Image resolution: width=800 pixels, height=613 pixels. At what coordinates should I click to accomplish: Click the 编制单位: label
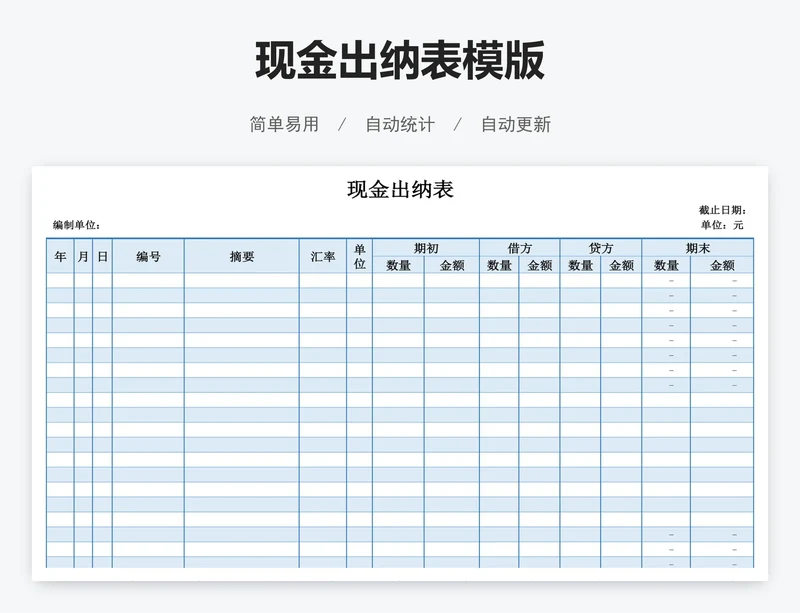[x=77, y=225]
